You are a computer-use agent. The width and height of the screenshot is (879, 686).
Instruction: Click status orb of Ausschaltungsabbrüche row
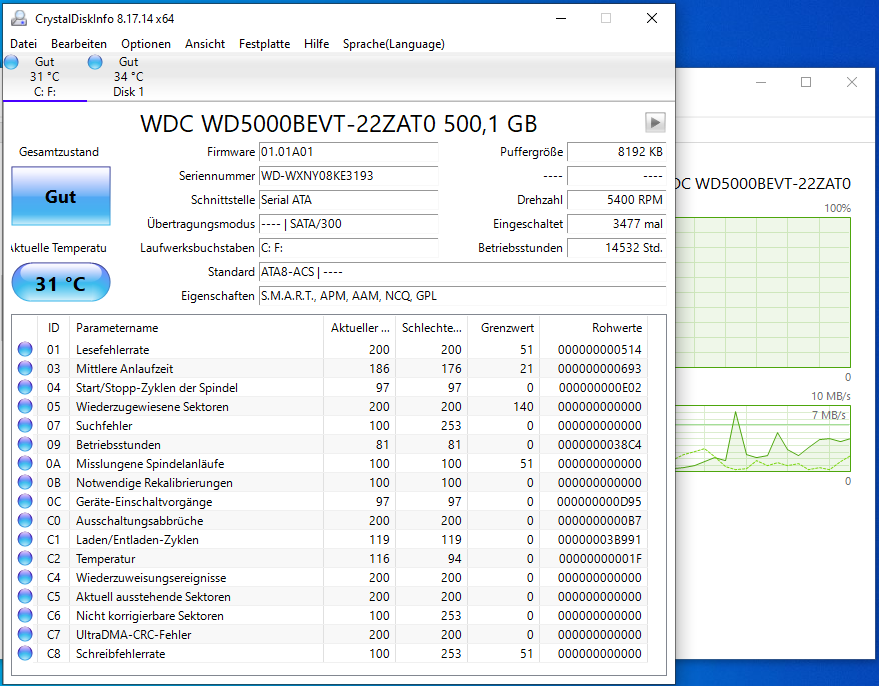pos(25,521)
